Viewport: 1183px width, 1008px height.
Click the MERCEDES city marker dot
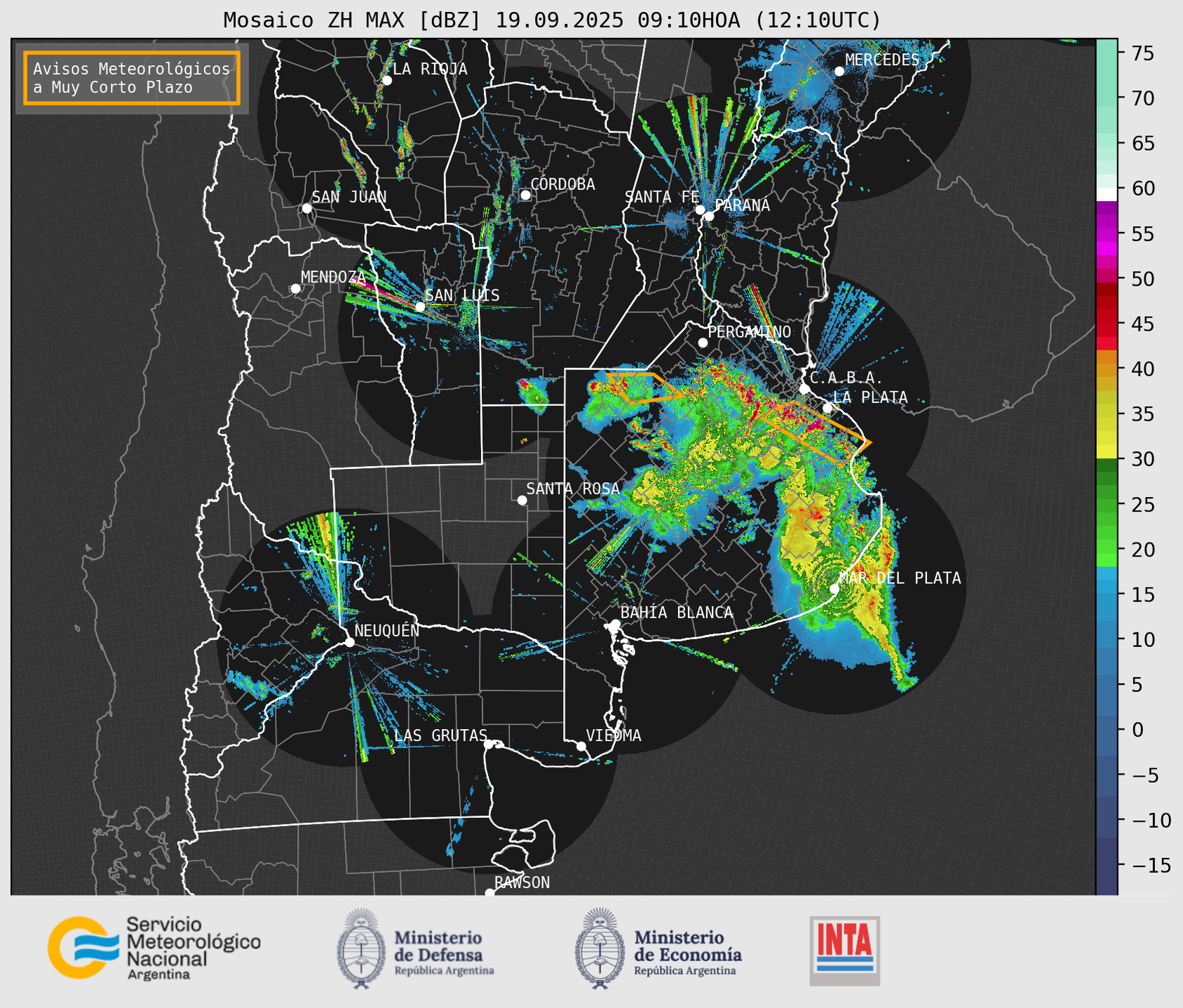pyautogui.click(x=839, y=71)
